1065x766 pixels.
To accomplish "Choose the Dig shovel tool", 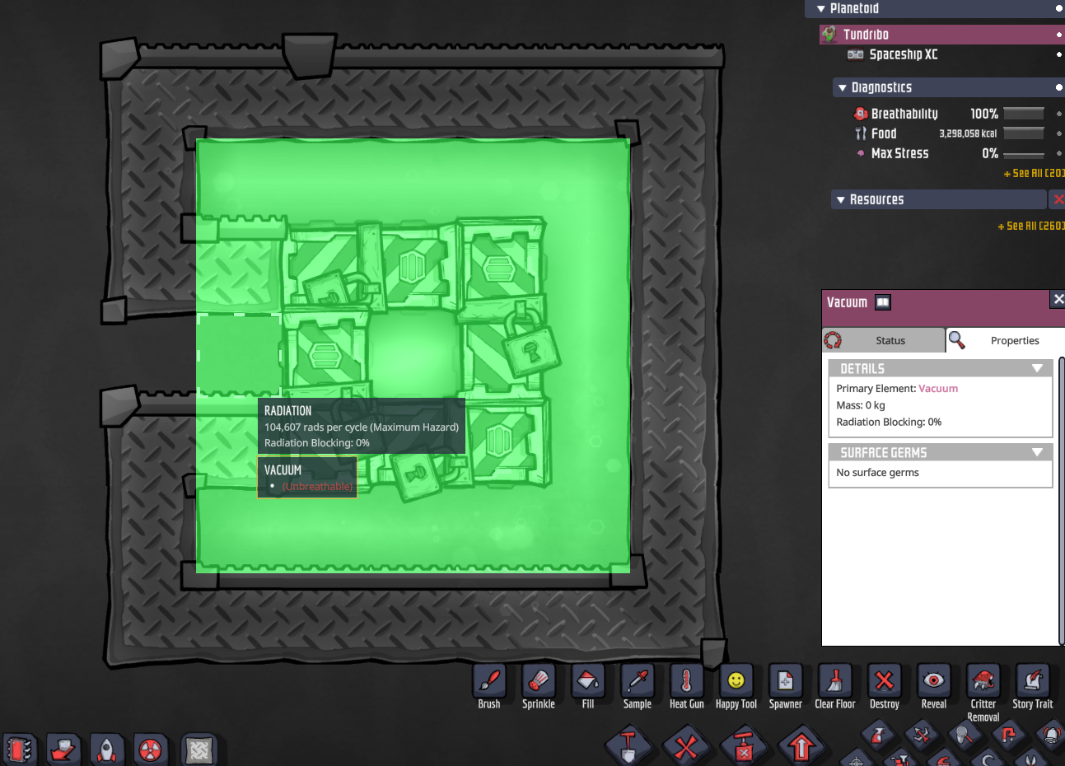I will pyautogui.click(x=628, y=747).
